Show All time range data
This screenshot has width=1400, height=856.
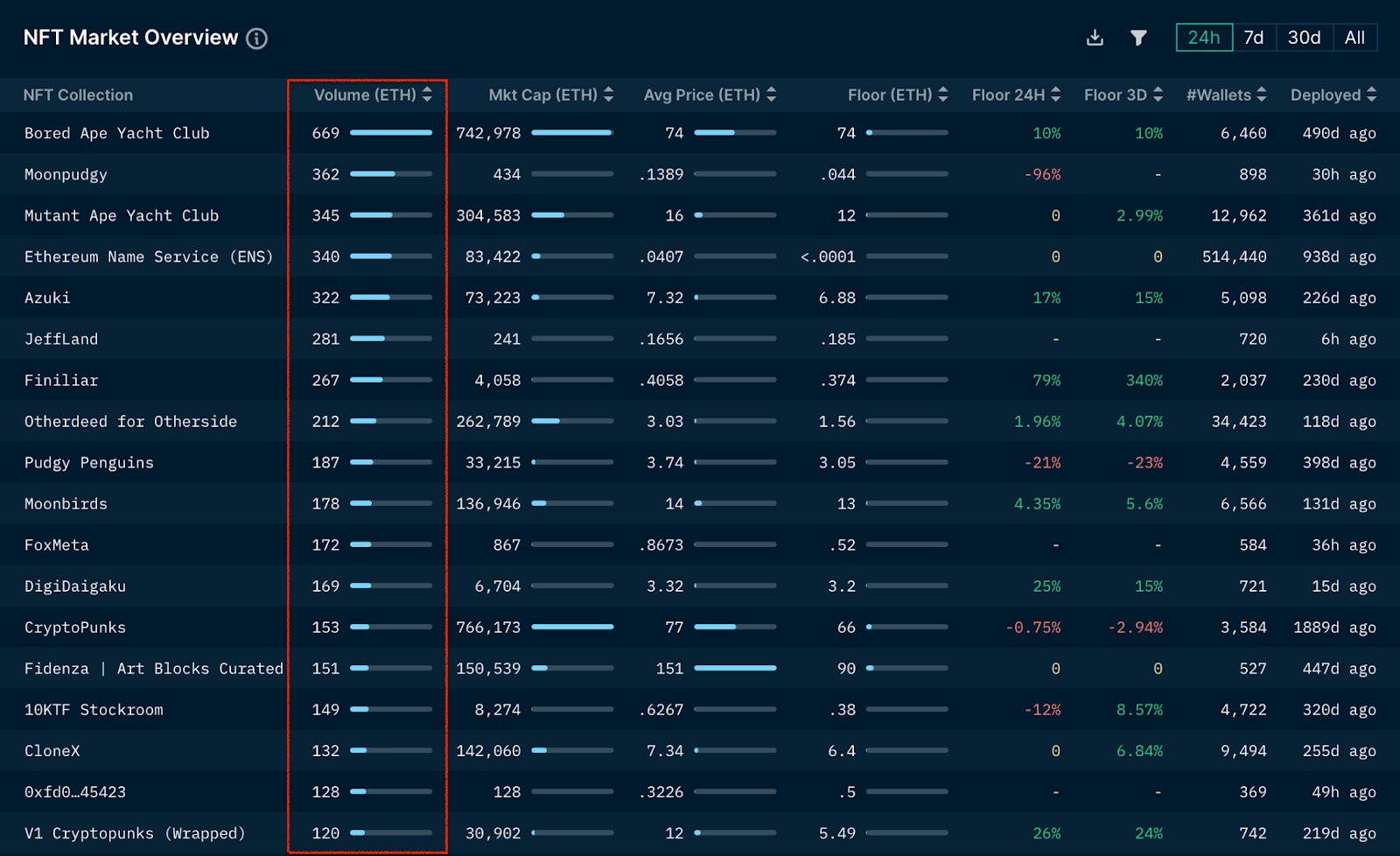coord(1354,38)
